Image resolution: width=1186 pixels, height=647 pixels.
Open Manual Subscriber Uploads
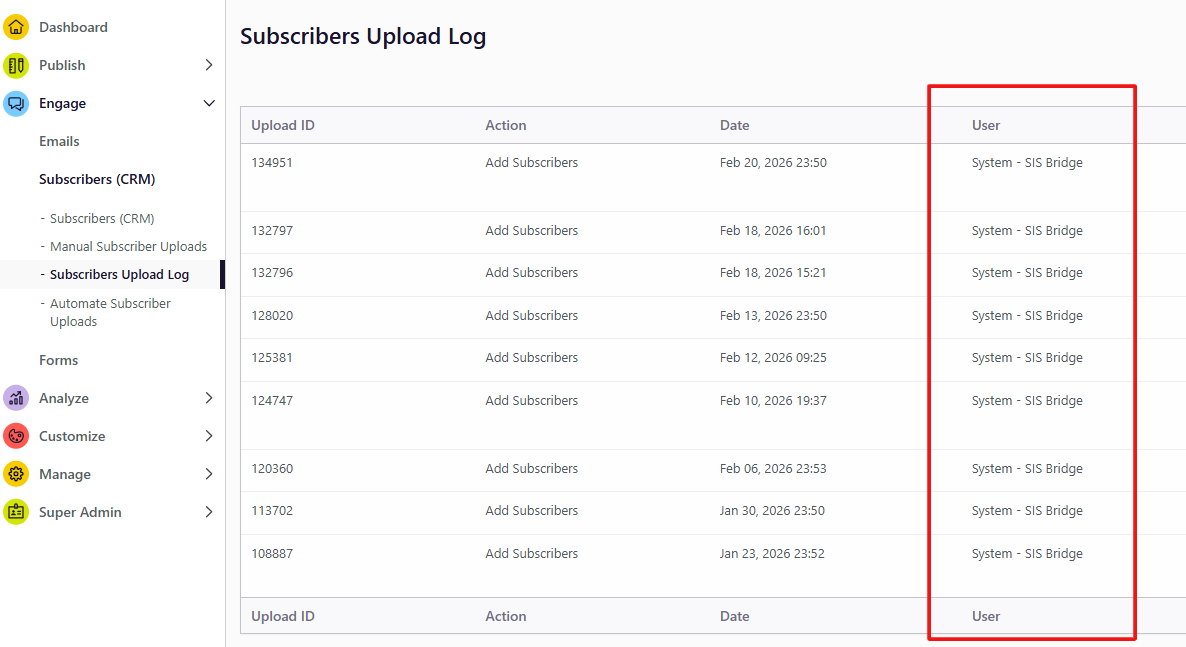(128, 246)
